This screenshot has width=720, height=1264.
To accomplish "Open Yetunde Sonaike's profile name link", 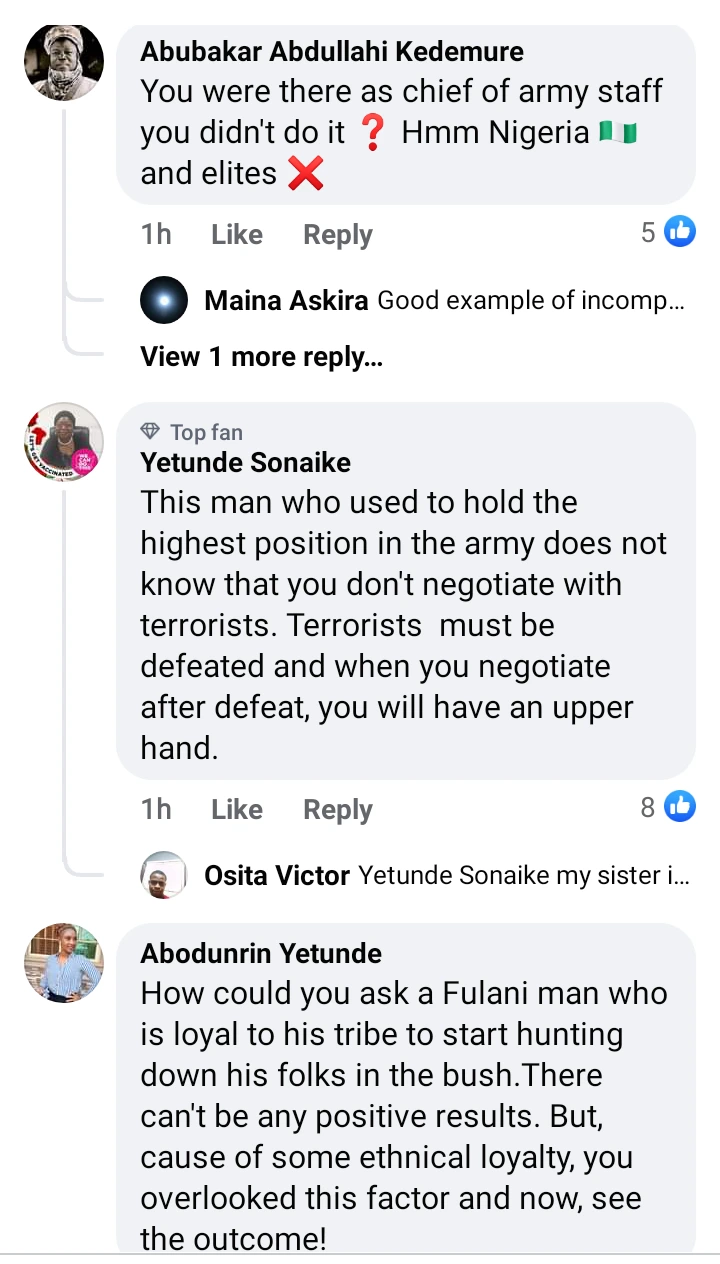I will 246,463.
